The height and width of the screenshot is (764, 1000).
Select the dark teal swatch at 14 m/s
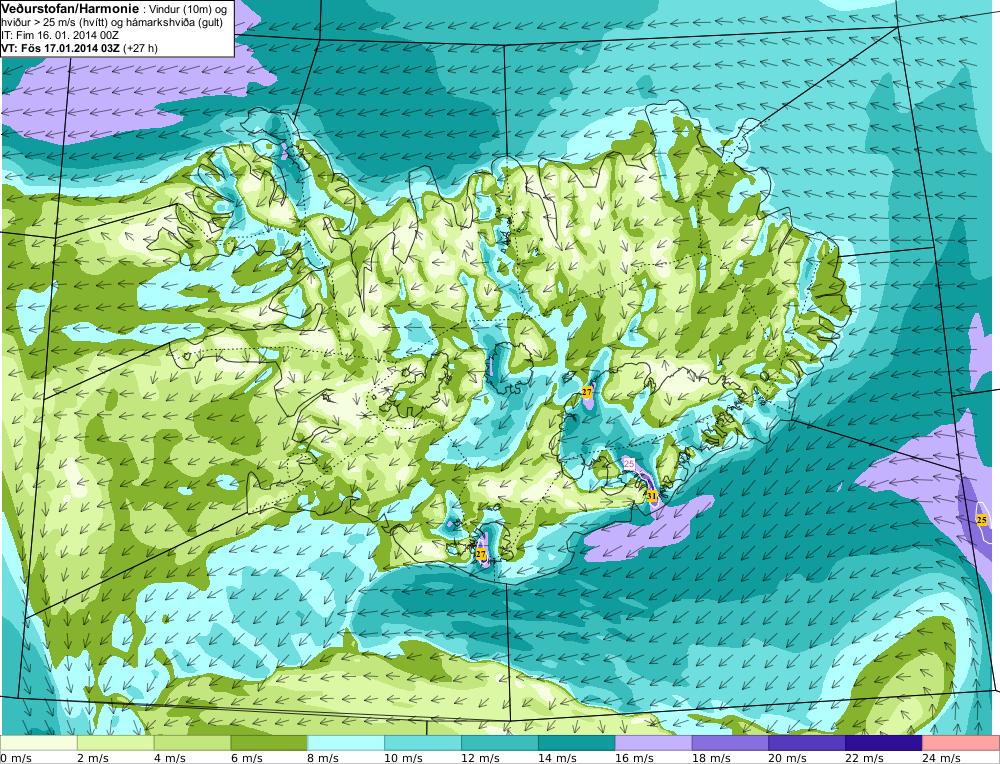(577, 743)
